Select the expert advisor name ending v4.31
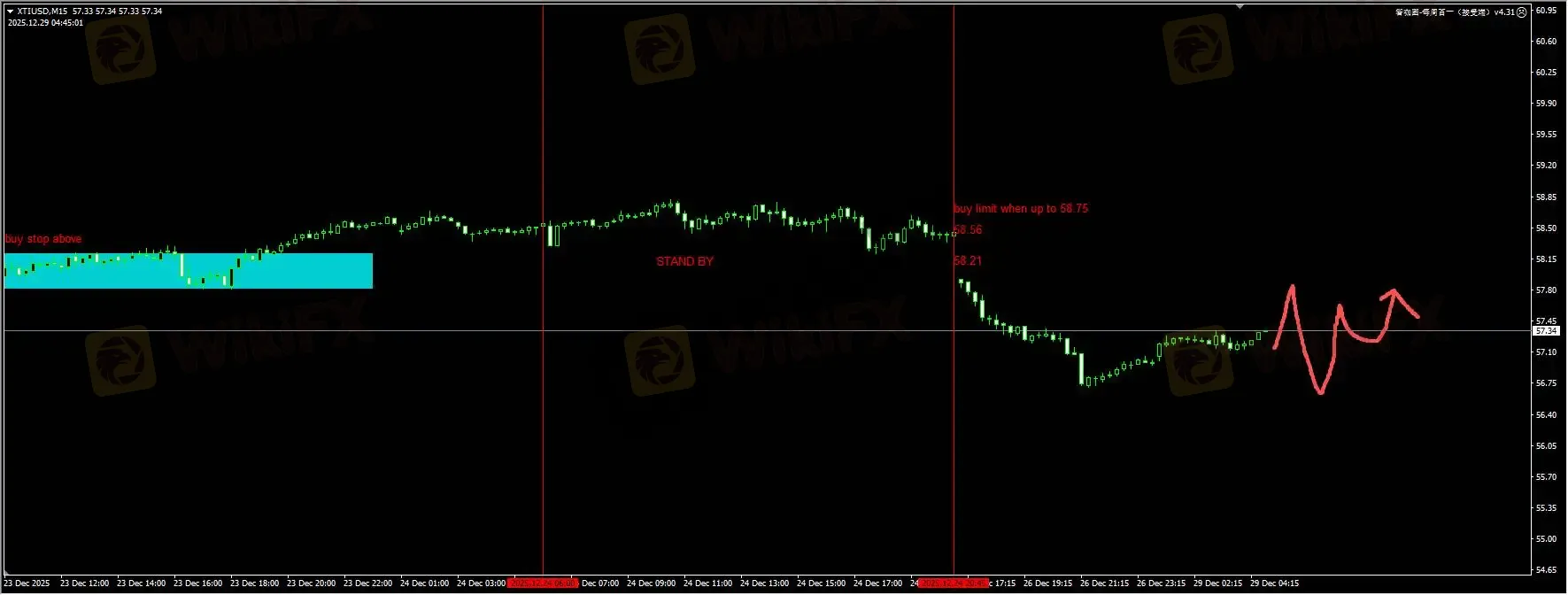1568x595 pixels. pyautogui.click(x=1455, y=12)
